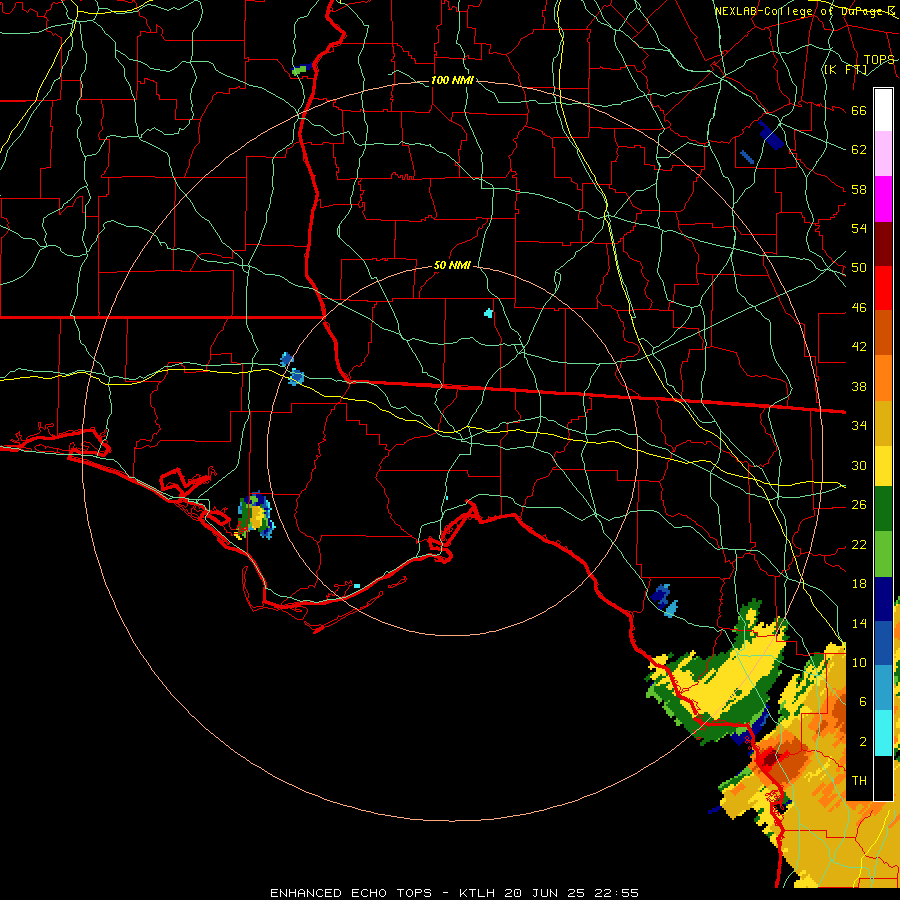
Task: Click the dark orange legend swatch
Action: (883, 333)
